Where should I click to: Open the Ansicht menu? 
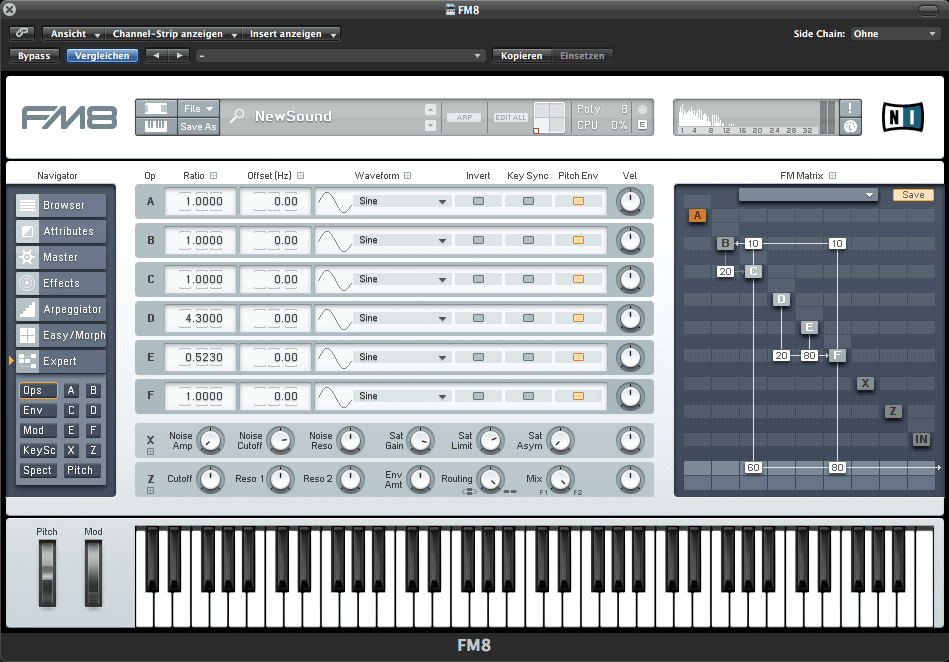point(75,34)
